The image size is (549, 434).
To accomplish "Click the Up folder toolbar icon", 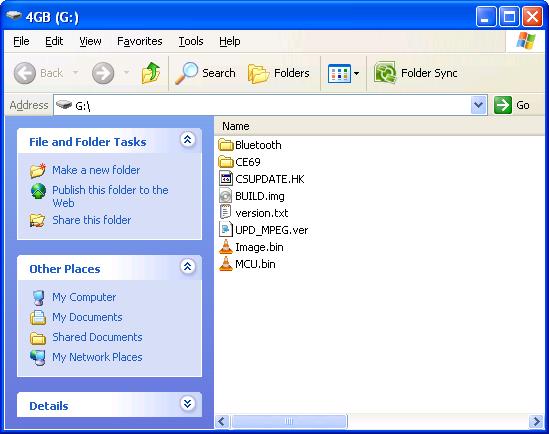I will point(151,73).
